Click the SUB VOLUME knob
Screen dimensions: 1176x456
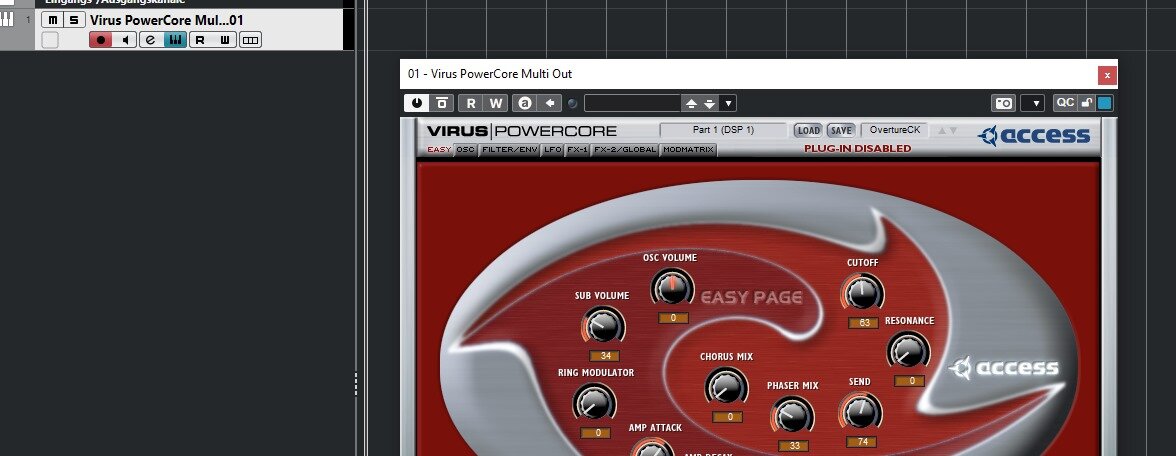603,326
